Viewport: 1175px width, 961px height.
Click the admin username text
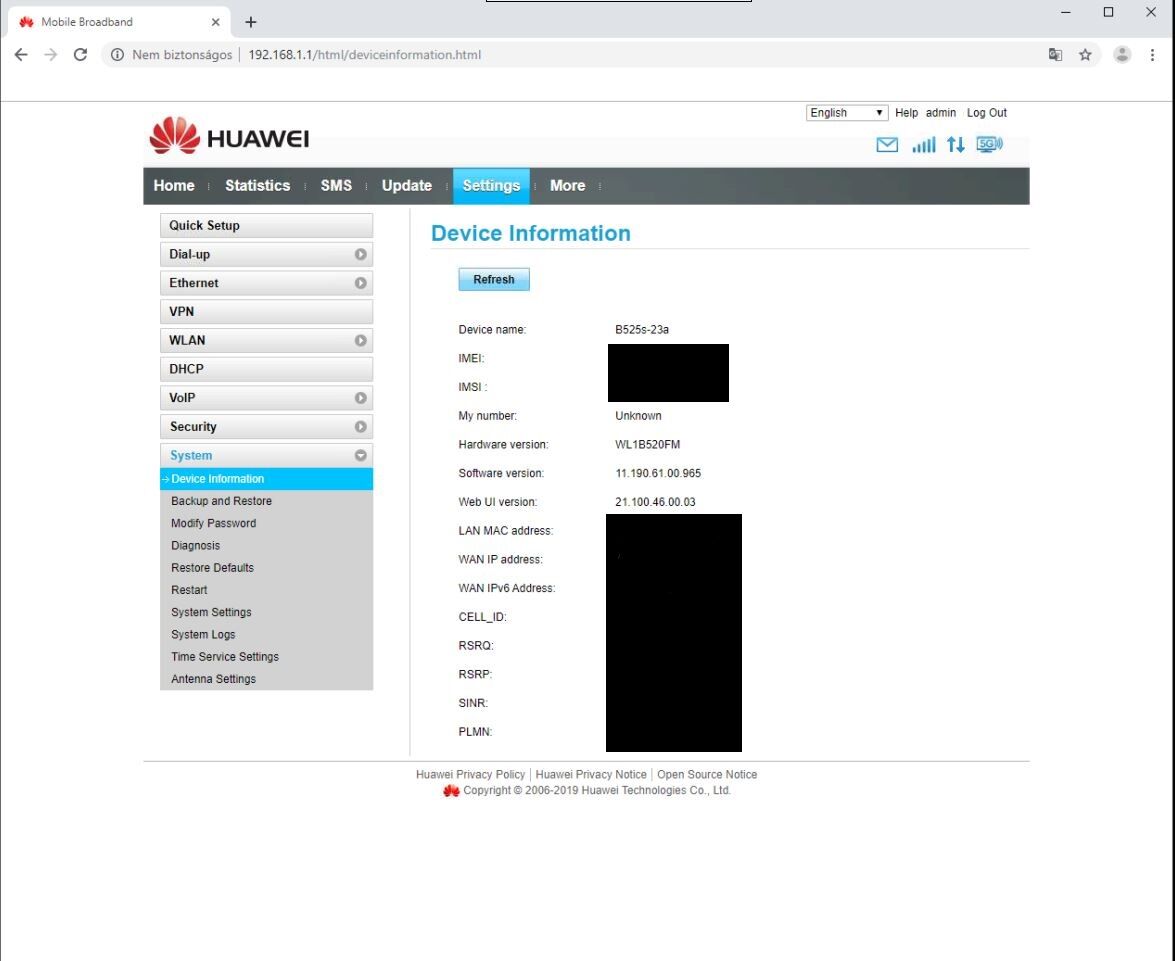[940, 112]
